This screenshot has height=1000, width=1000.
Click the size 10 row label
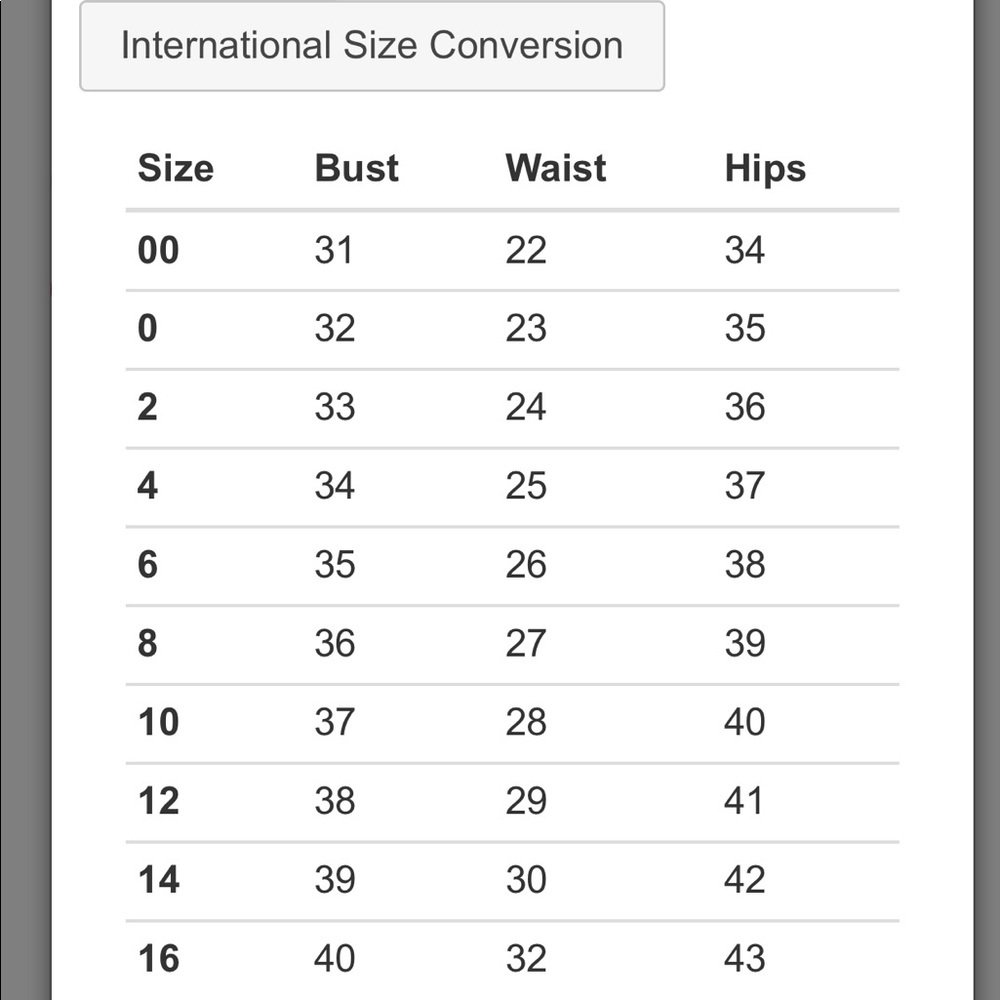tap(158, 722)
